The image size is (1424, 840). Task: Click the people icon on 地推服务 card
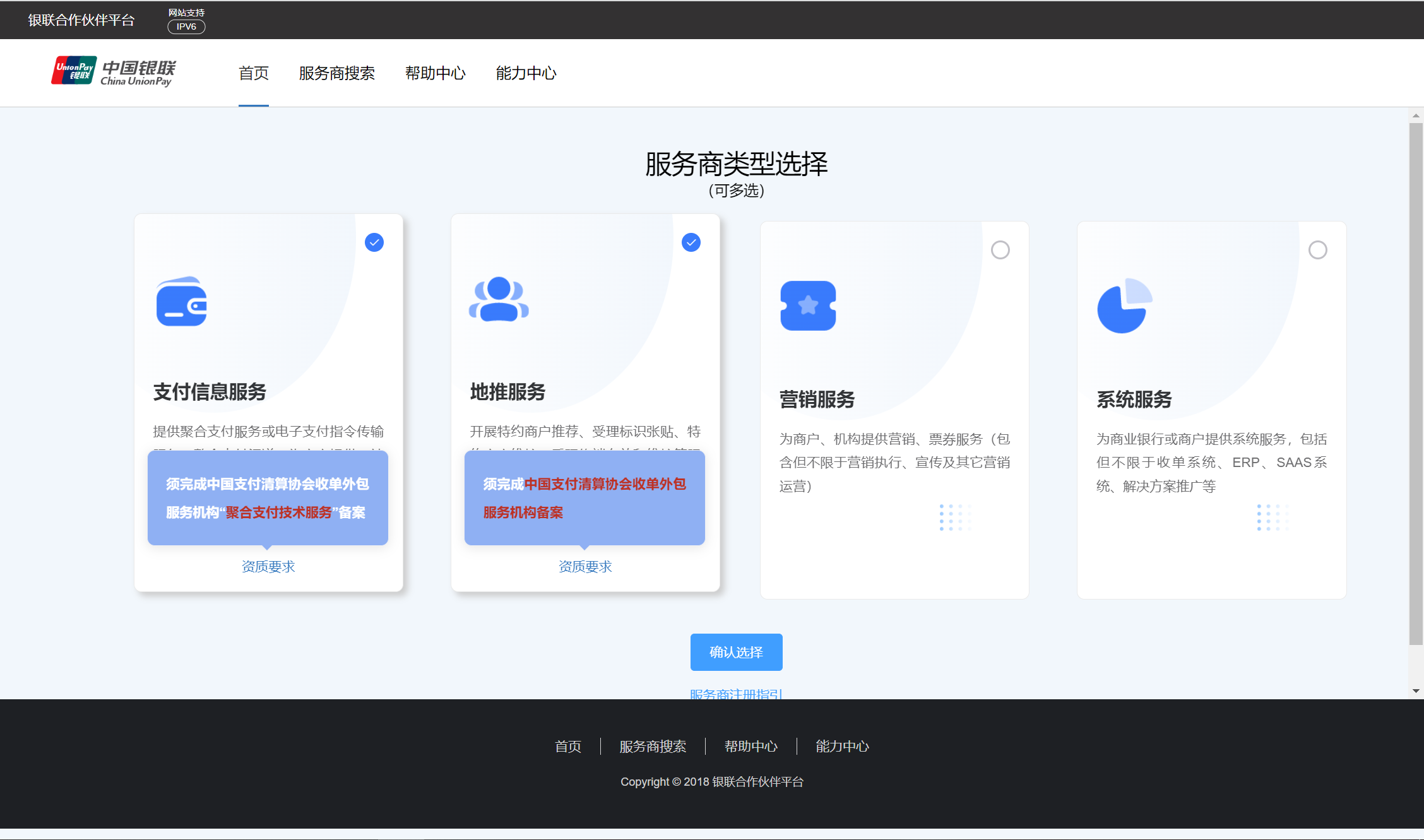pyautogui.click(x=499, y=299)
